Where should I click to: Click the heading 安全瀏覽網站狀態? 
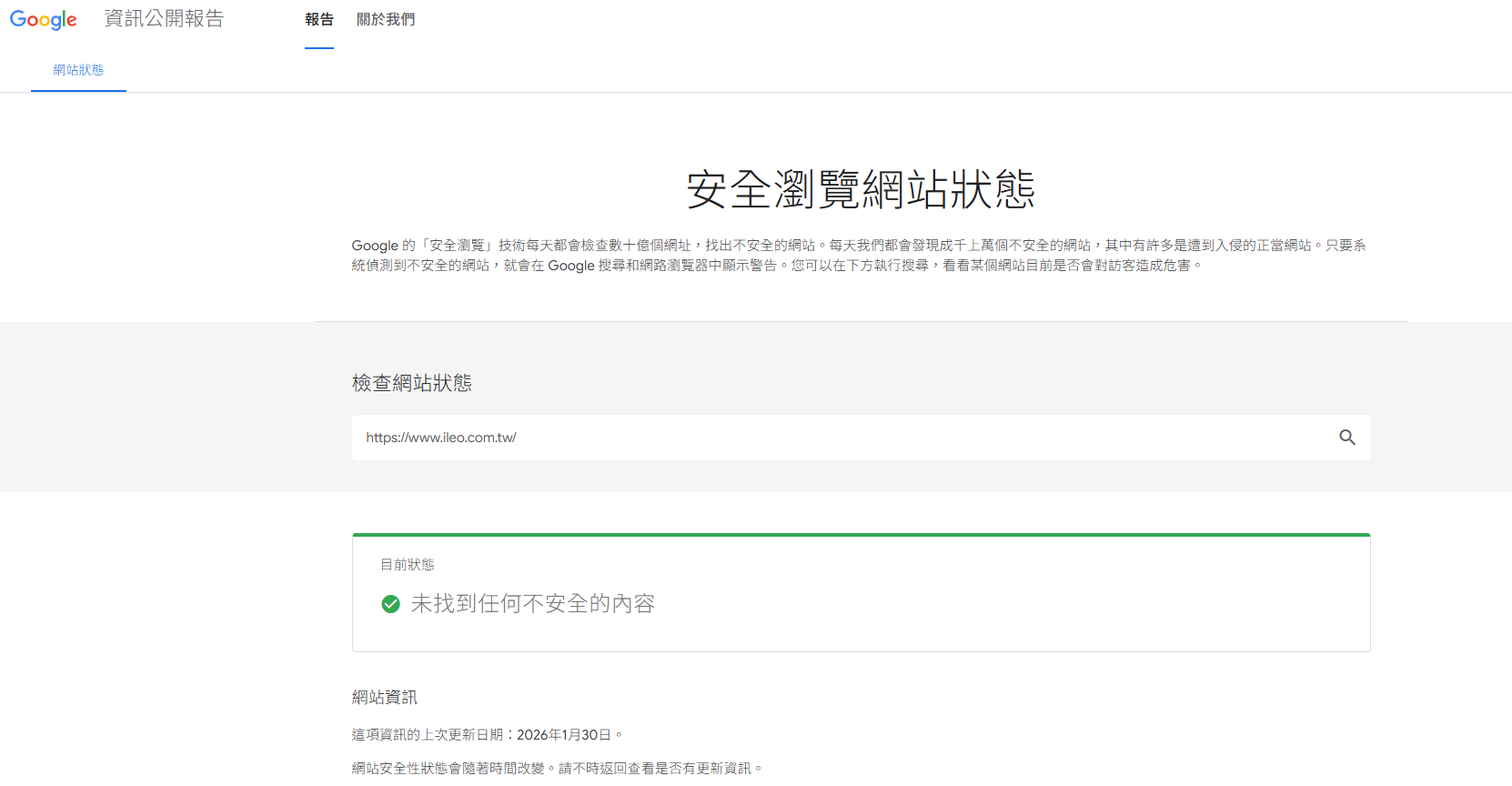click(861, 189)
